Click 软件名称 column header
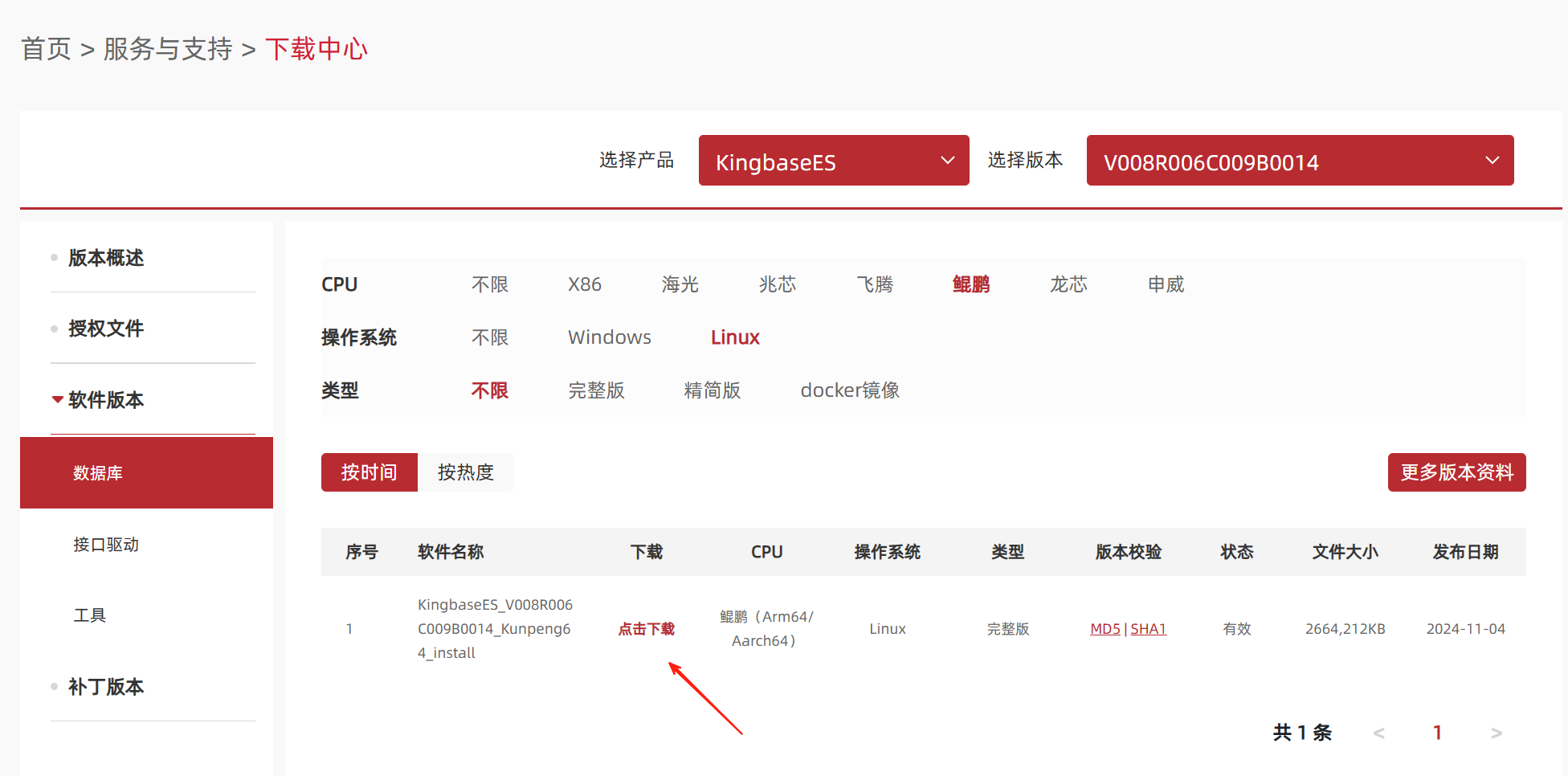The image size is (1568, 776). tap(451, 552)
